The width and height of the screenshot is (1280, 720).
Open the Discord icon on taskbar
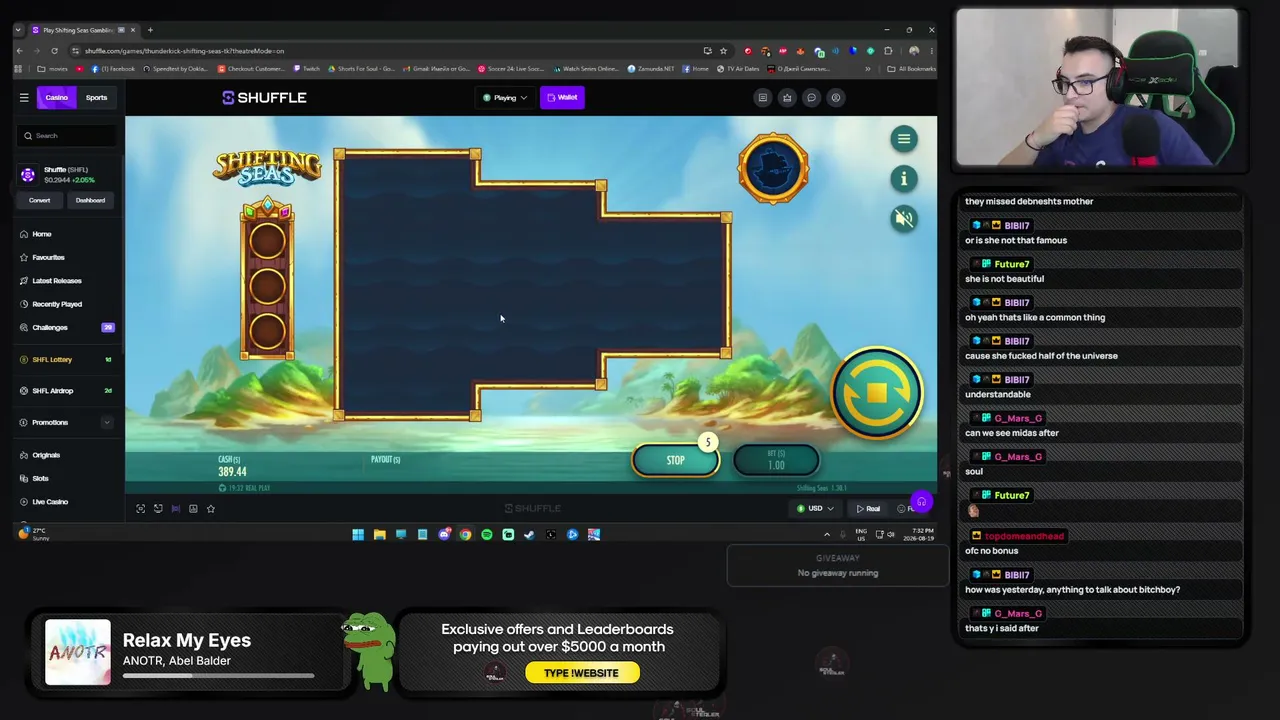pyautogui.click(x=444, y=535)
